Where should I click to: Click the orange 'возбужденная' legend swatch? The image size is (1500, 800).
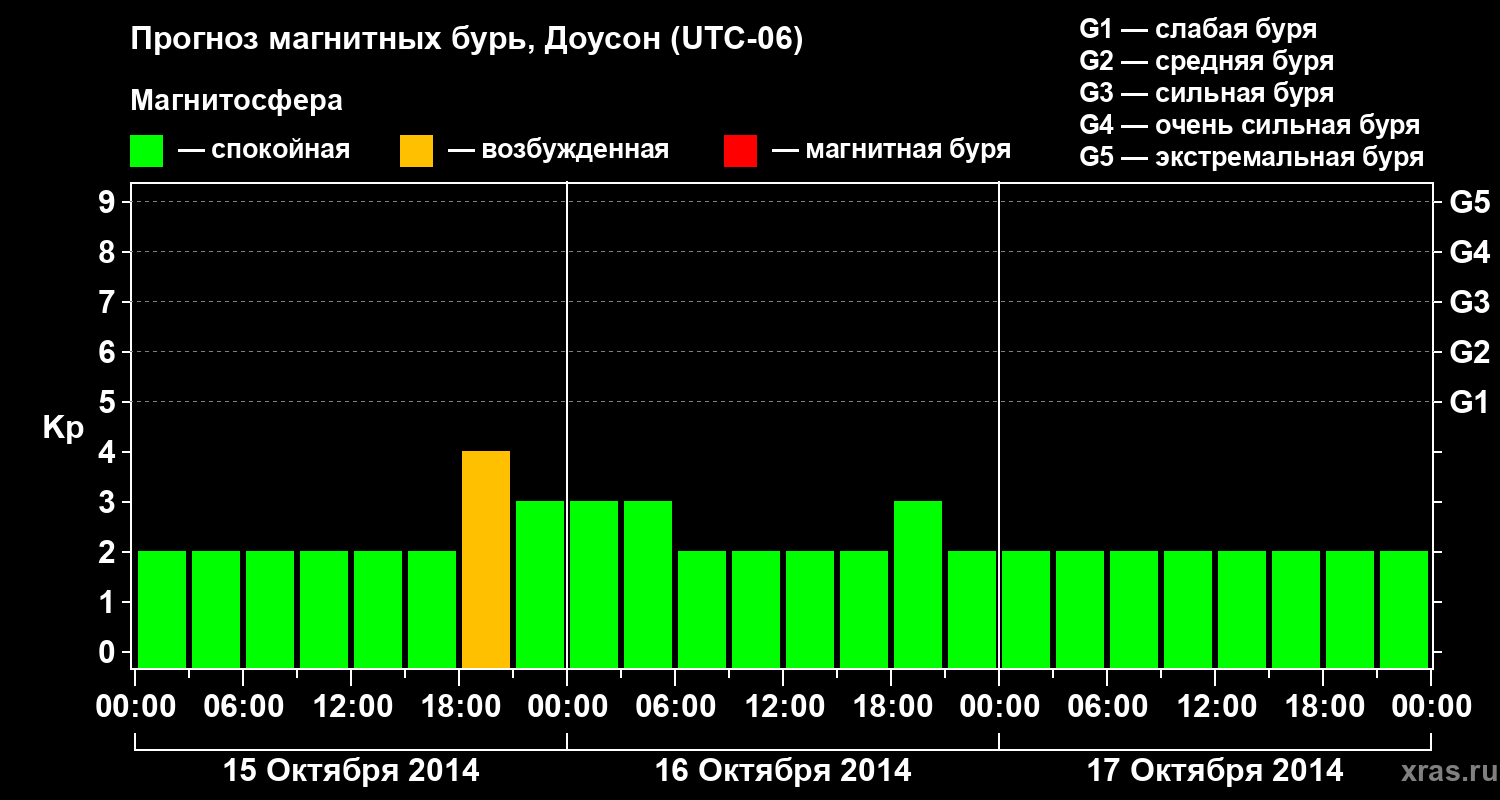416,151
